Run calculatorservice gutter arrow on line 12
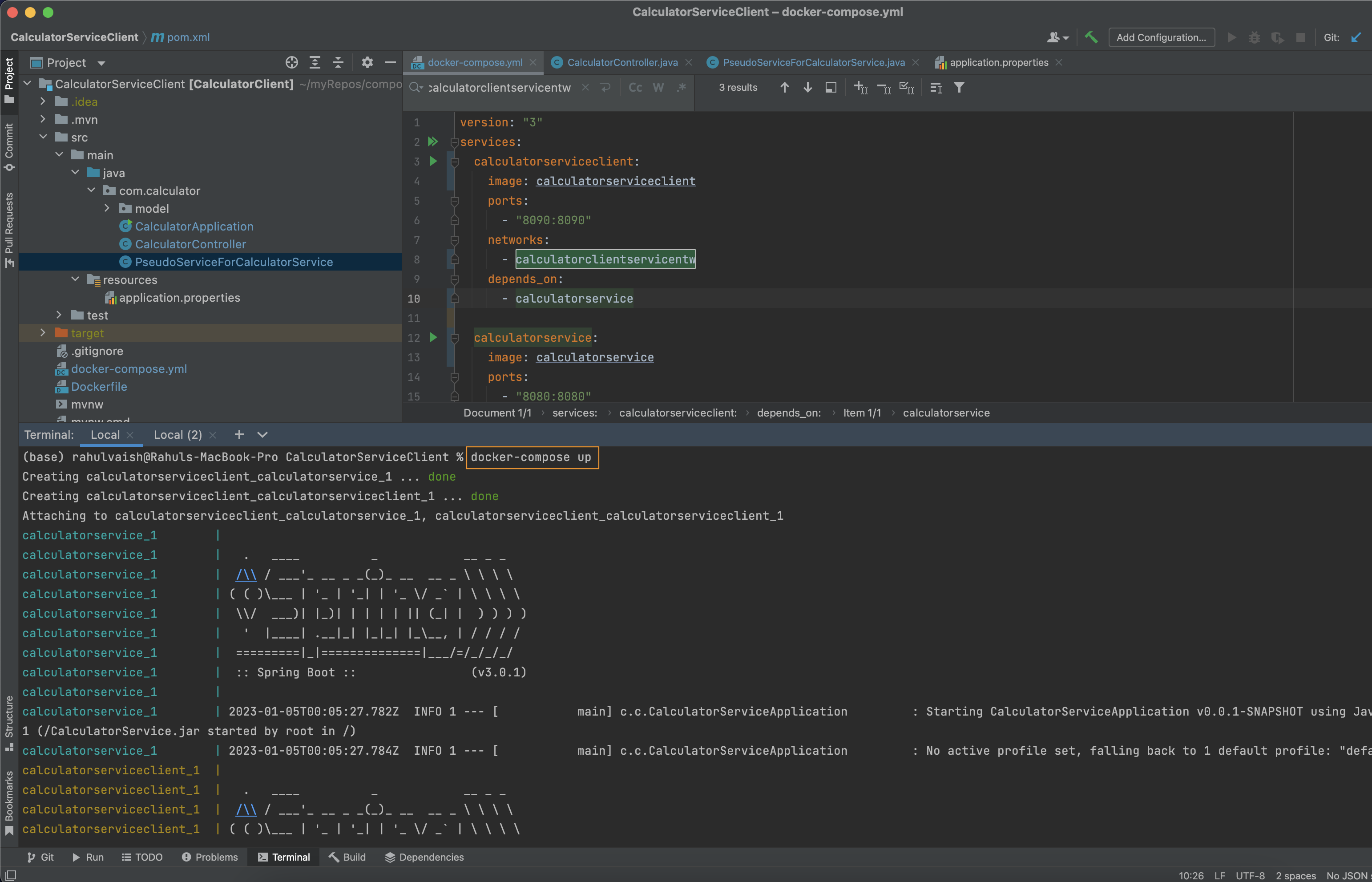The image size is (1372, 882). 433,337
